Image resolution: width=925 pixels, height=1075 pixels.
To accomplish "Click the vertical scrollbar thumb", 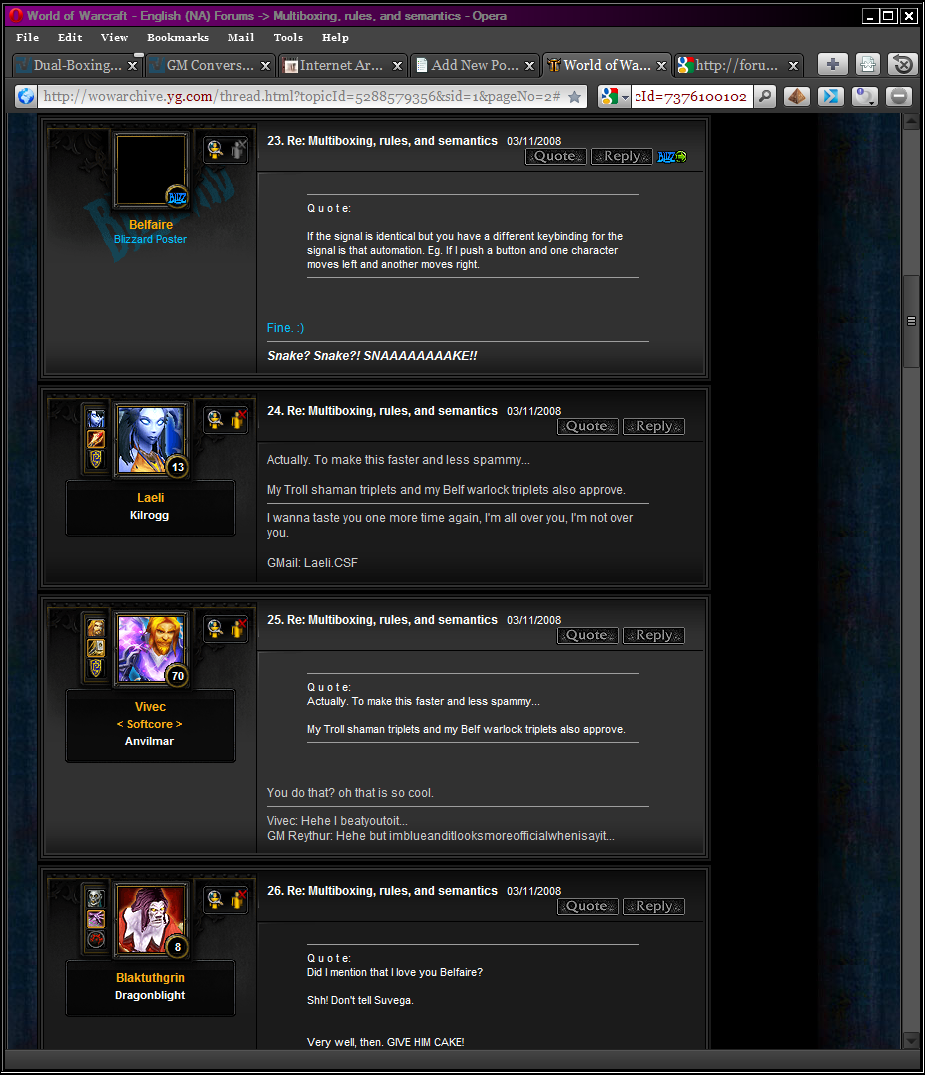I will [911, 321].
